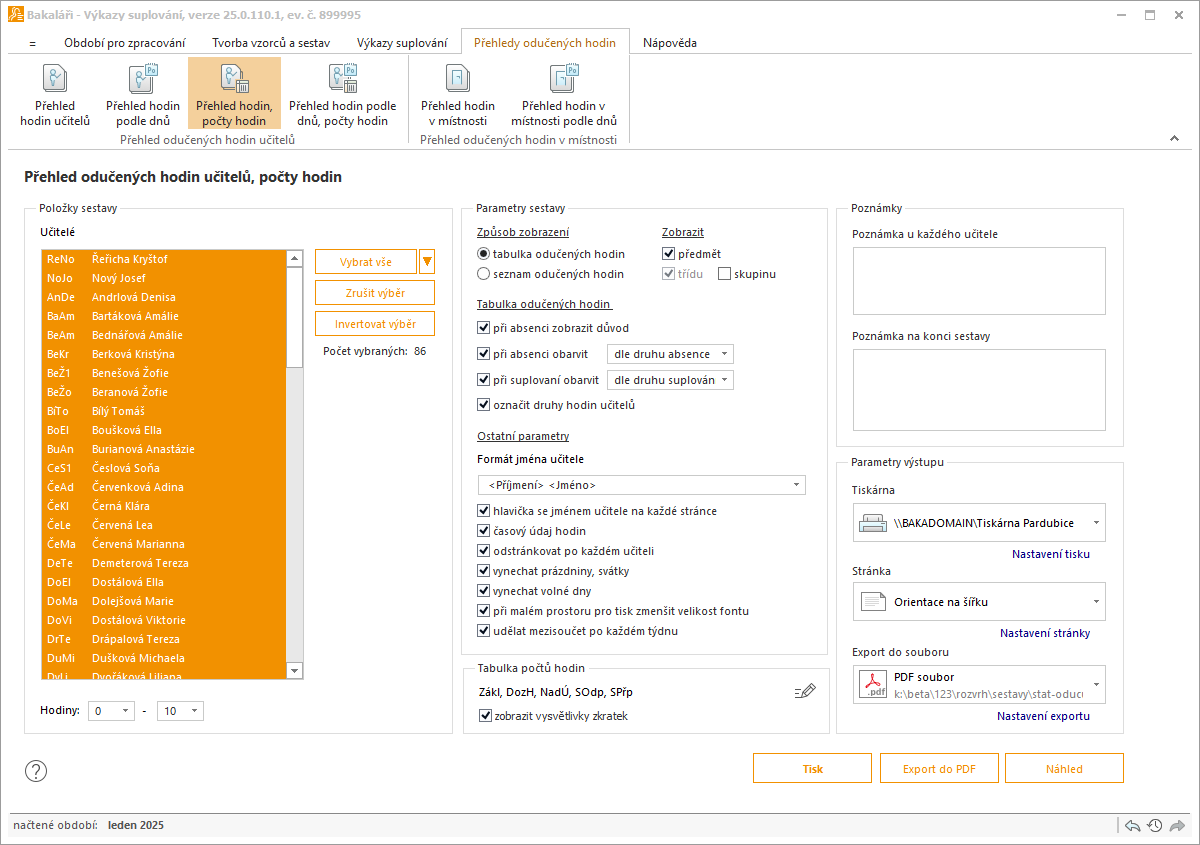The width and height of the screenshot is (1200, 845).
Task: Enable the skupinu checkbox
Action: [x=725, y=274]
